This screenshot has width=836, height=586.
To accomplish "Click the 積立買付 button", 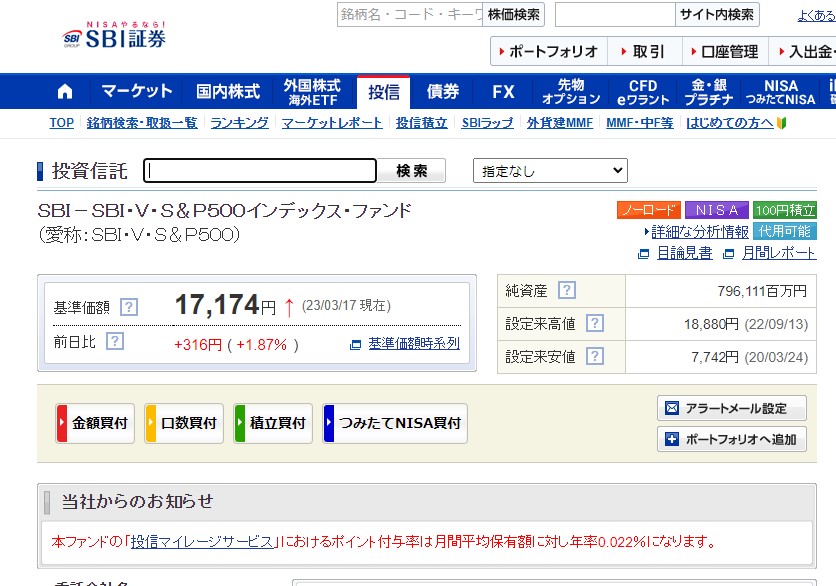I will click(x=273, y=423).
